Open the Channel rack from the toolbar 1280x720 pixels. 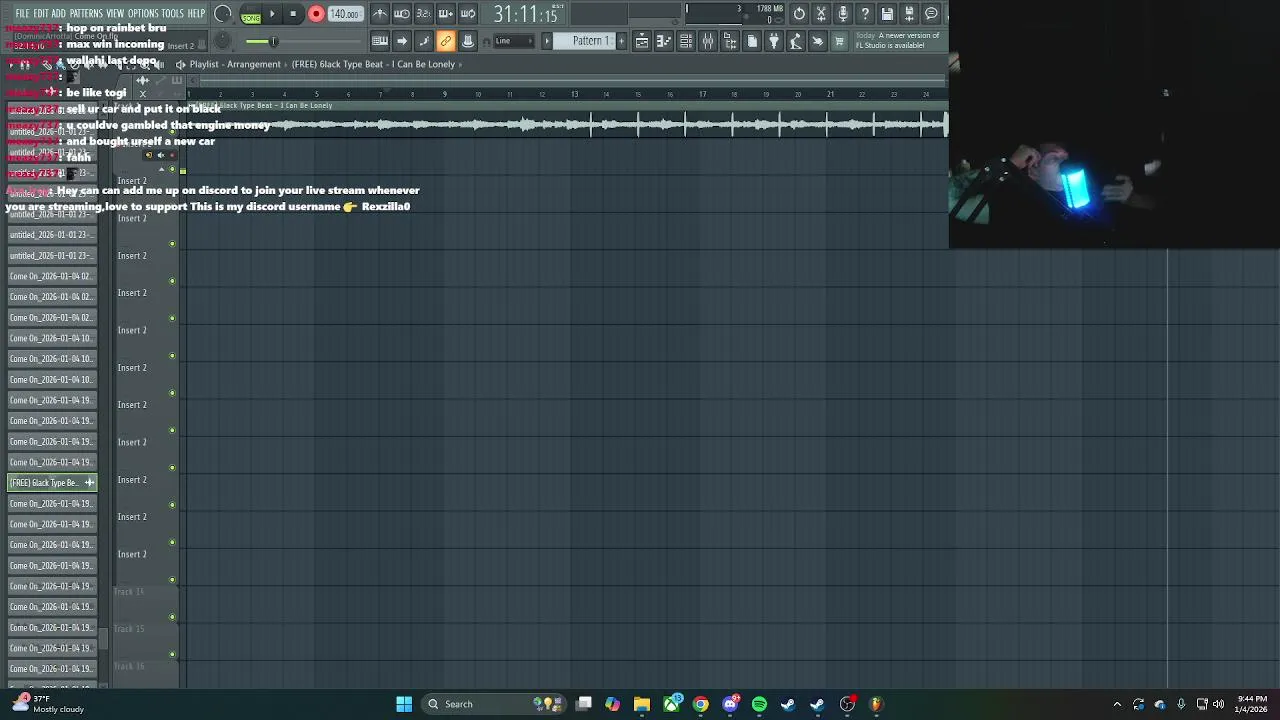click(686, 41)
